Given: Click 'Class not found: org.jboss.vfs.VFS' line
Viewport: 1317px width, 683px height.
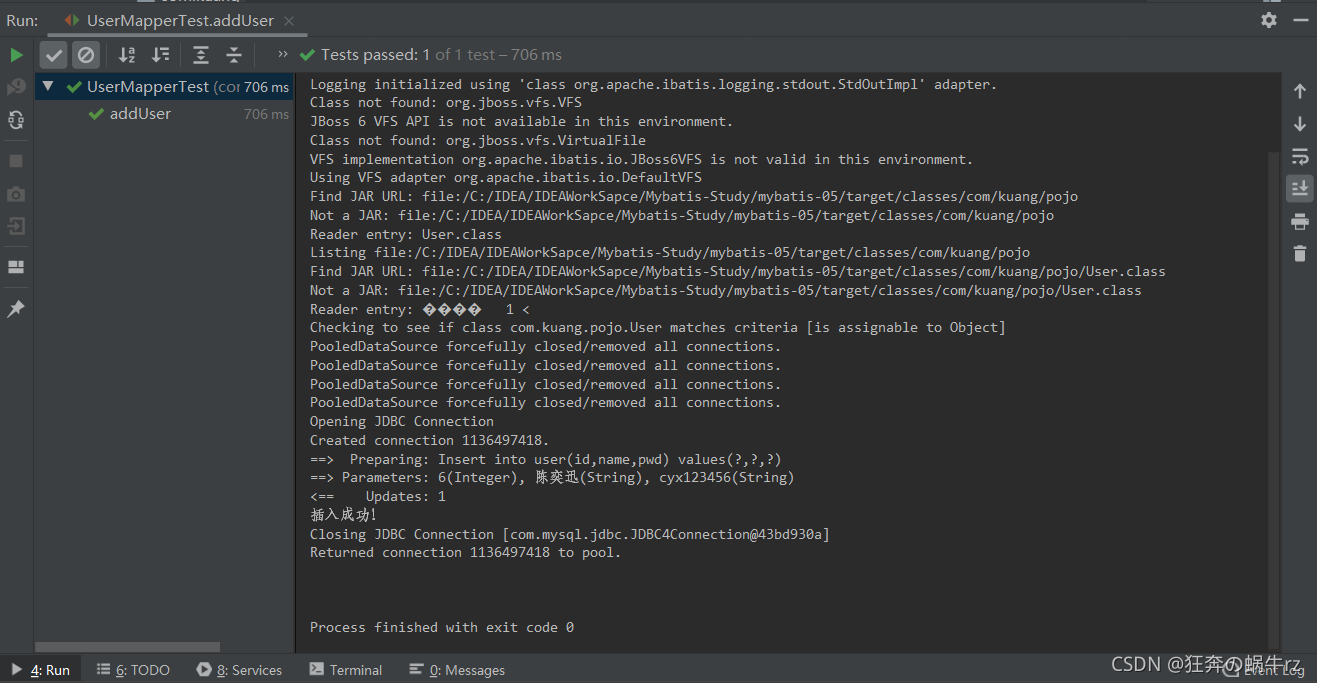Looking at the screenshot, I should [x=446, y=102].
